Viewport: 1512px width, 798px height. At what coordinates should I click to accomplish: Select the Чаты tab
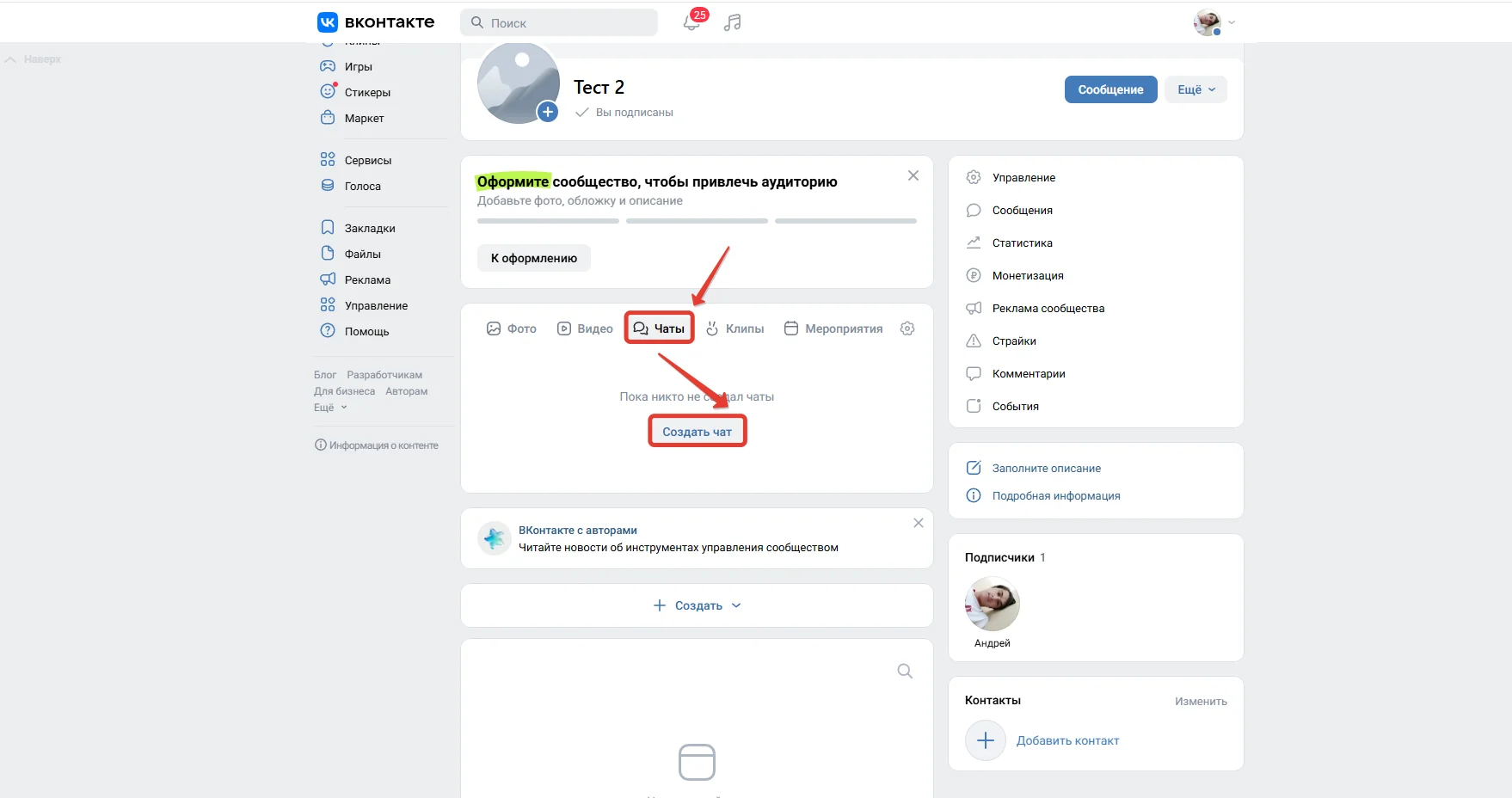click(659, 328)
